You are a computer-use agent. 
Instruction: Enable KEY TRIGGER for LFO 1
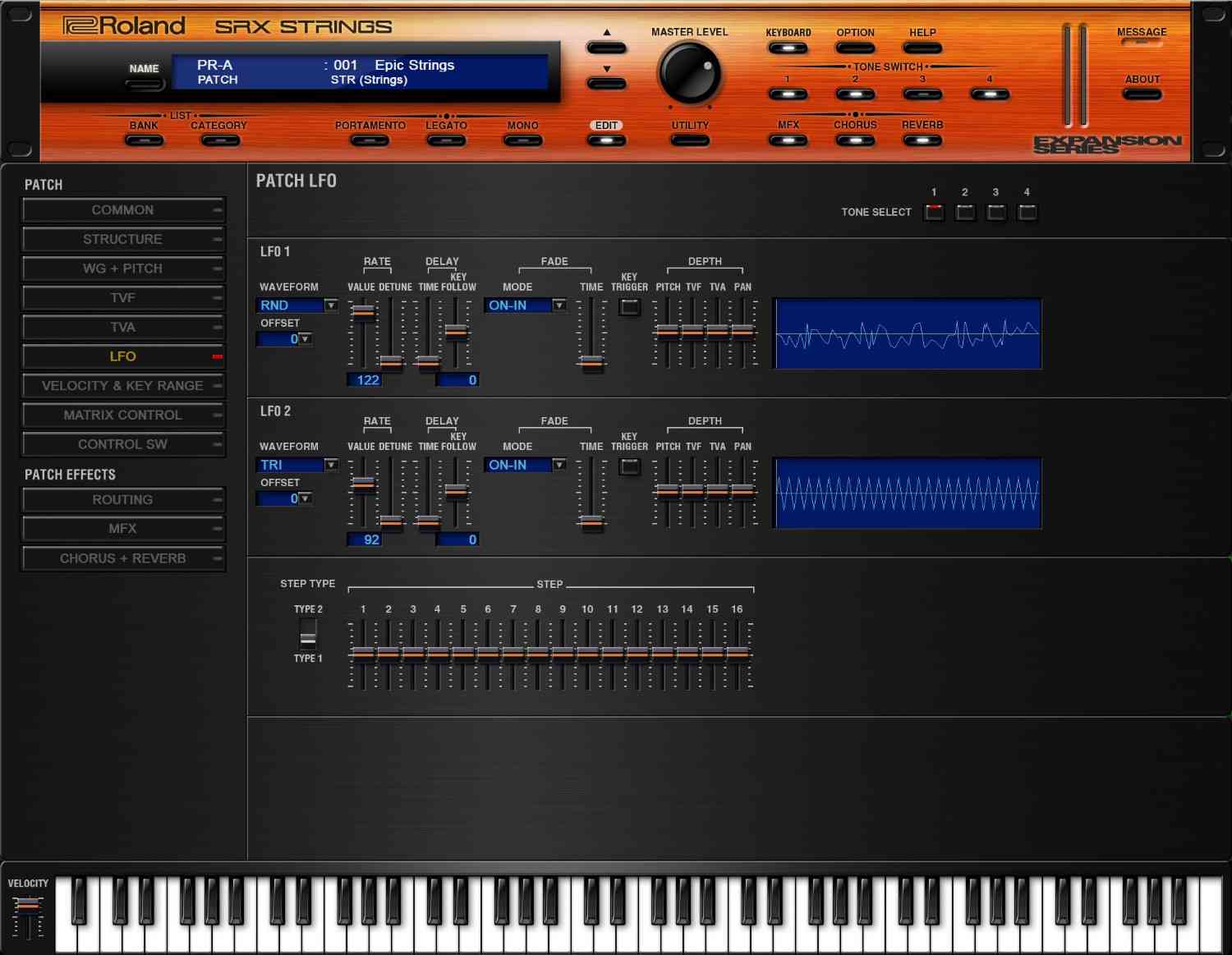click(629, 305)
